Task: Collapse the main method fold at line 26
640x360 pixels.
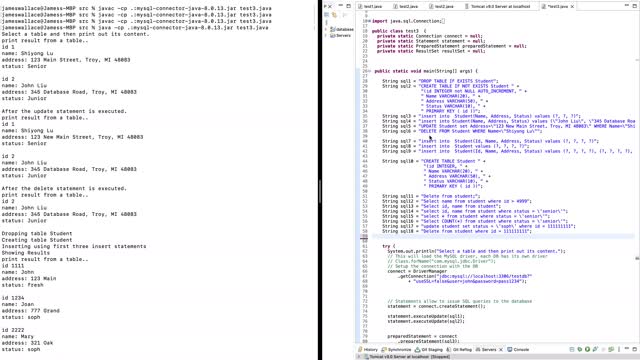Action: [369, 71]
